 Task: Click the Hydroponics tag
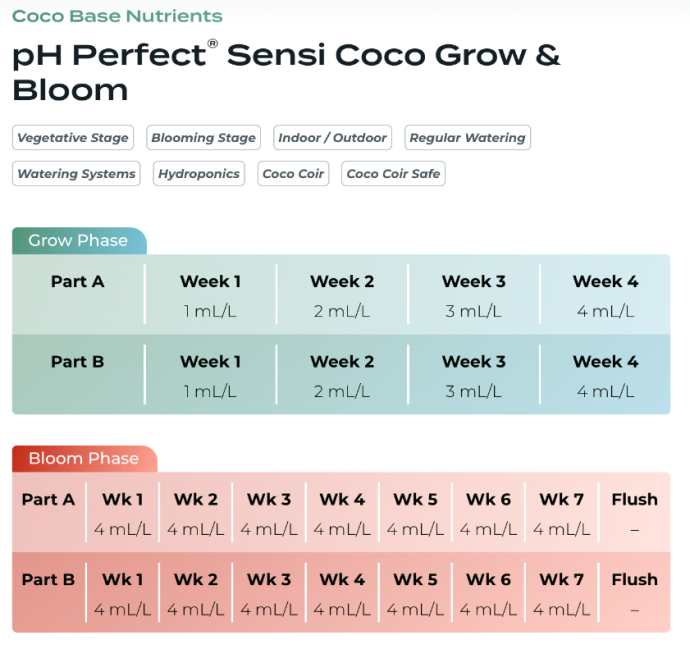pos(199,174)
